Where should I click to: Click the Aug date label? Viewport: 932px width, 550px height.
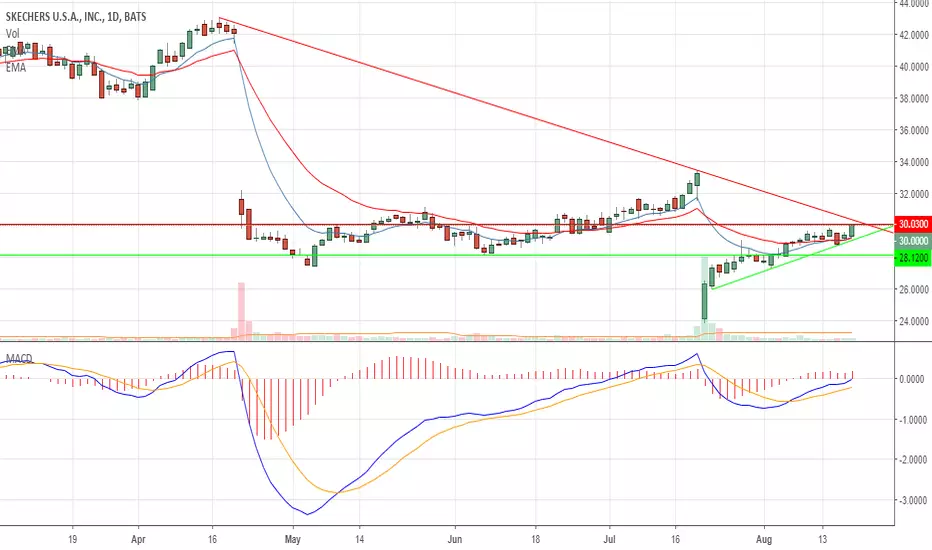(764, 539)
